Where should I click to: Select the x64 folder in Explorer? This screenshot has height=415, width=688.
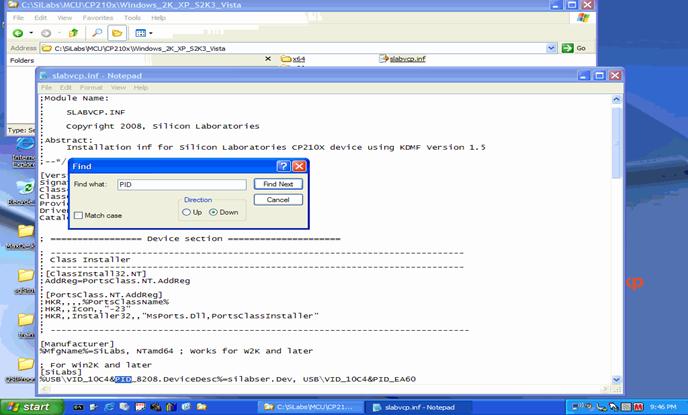(293, 59)
